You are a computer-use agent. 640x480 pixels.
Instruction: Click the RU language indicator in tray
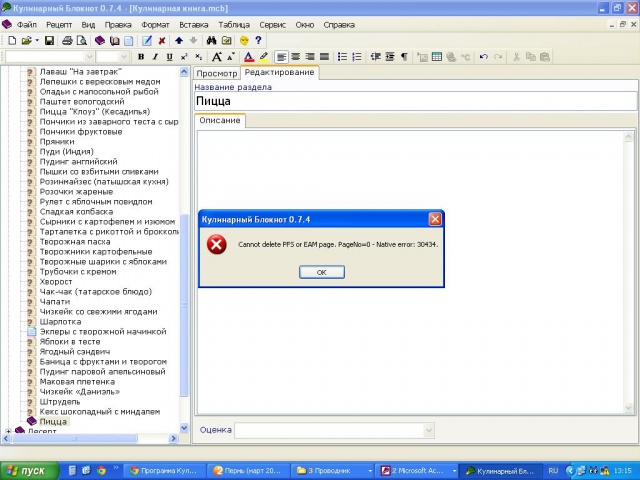(553, 471)
